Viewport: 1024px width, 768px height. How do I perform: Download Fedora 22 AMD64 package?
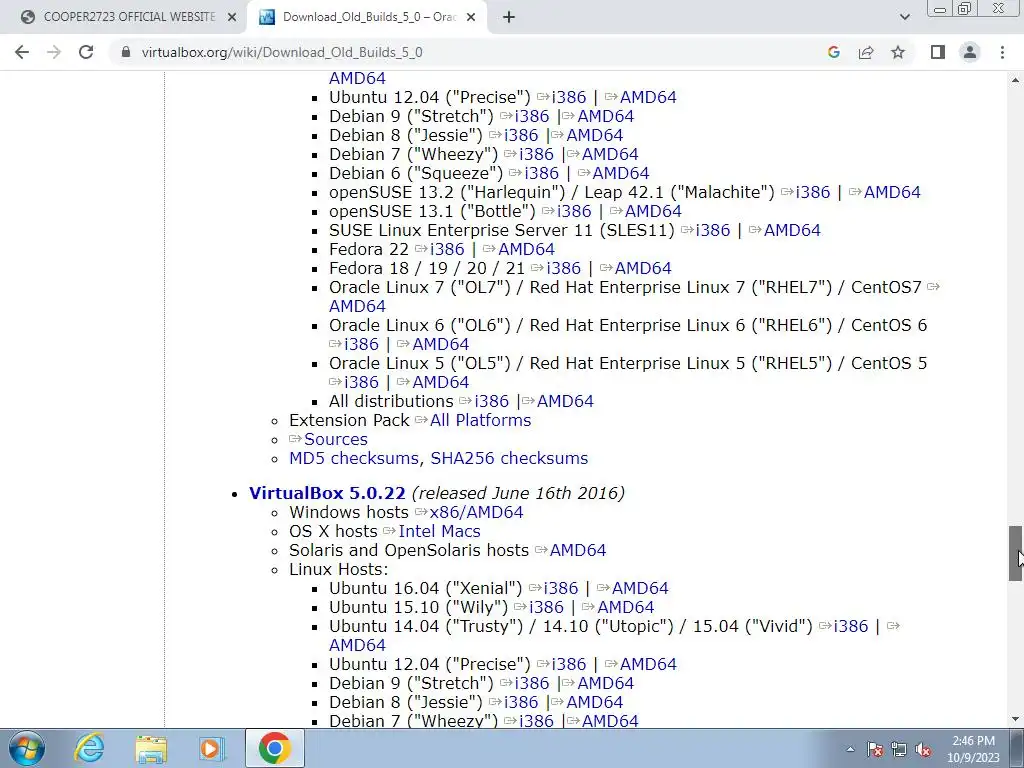(526, 249)
